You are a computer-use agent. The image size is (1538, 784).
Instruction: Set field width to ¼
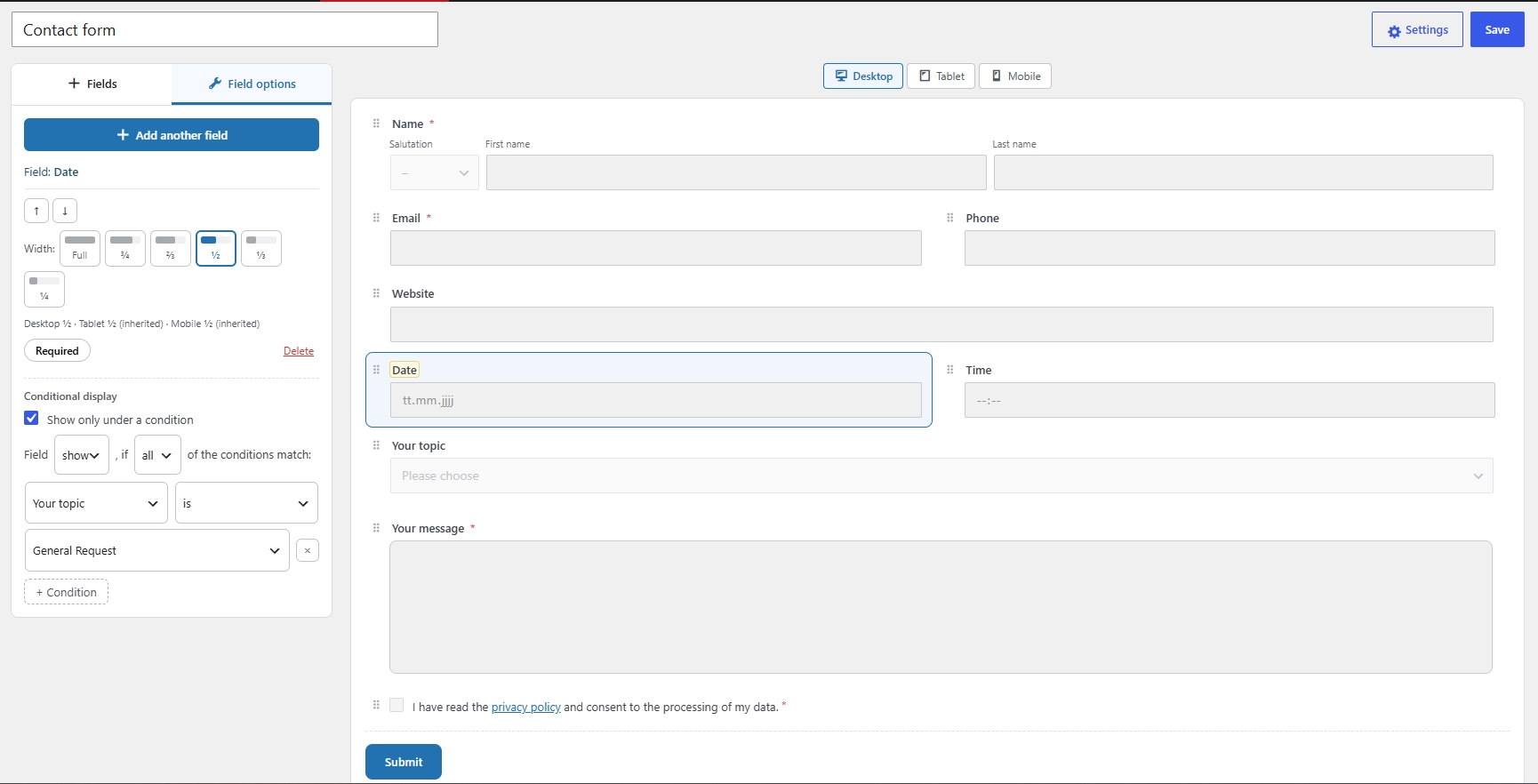[x=44, y=290]
